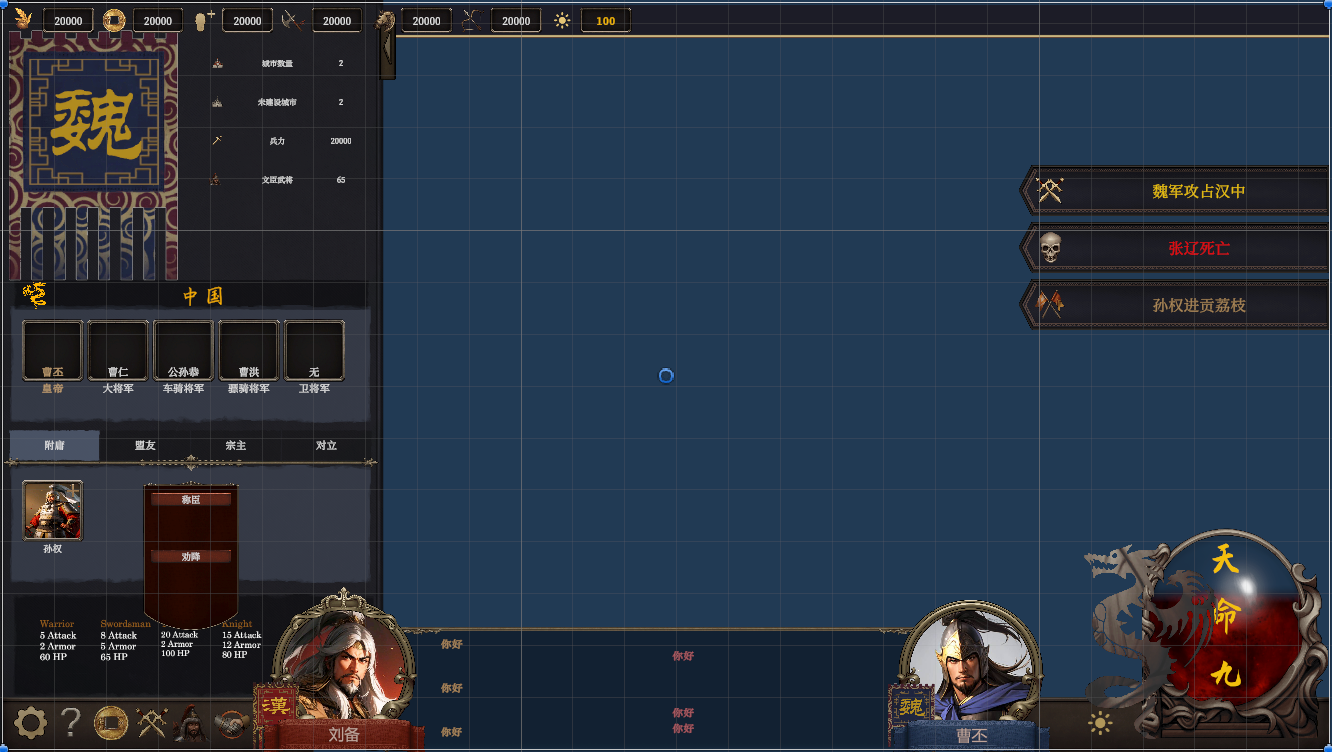Viewport: 1332px width, 752px height.
Task: Click the flags icon on 孙权进贡荔枝 banner
Action: pyautogui.click(x=1049, y=304)
